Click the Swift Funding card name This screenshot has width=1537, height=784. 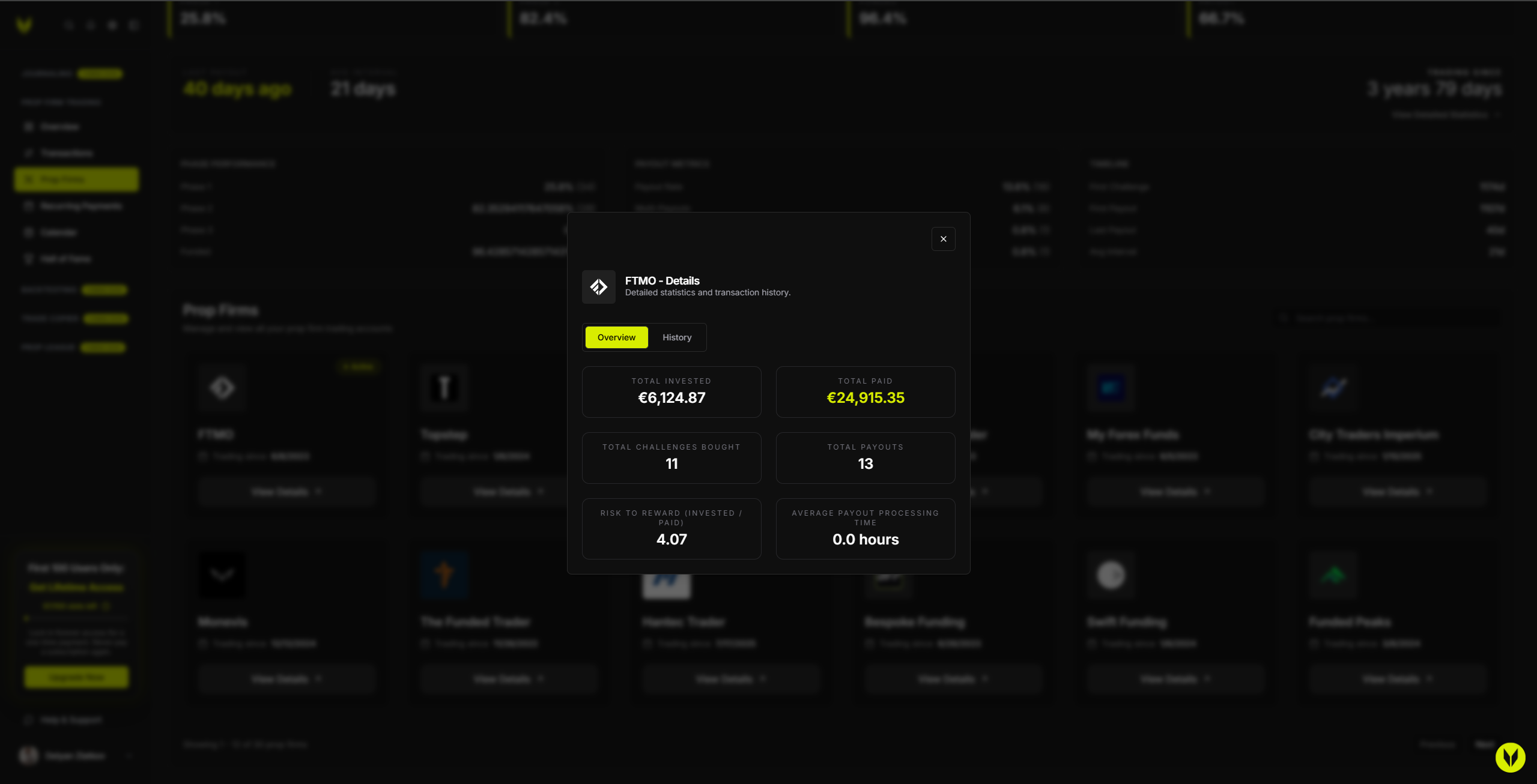pos(1127,622)
